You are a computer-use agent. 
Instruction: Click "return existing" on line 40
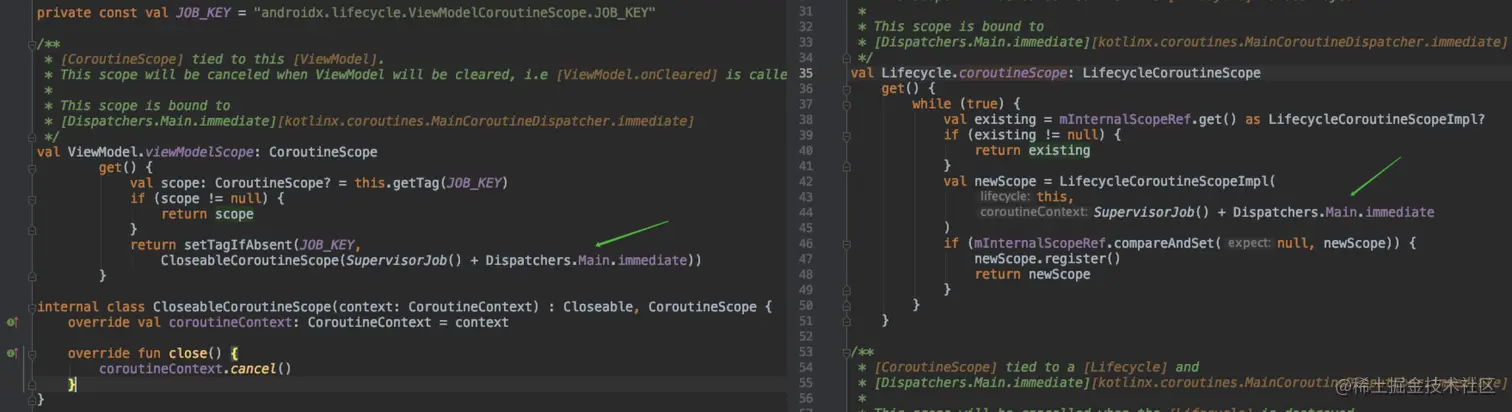click(x=1033, y=150)
